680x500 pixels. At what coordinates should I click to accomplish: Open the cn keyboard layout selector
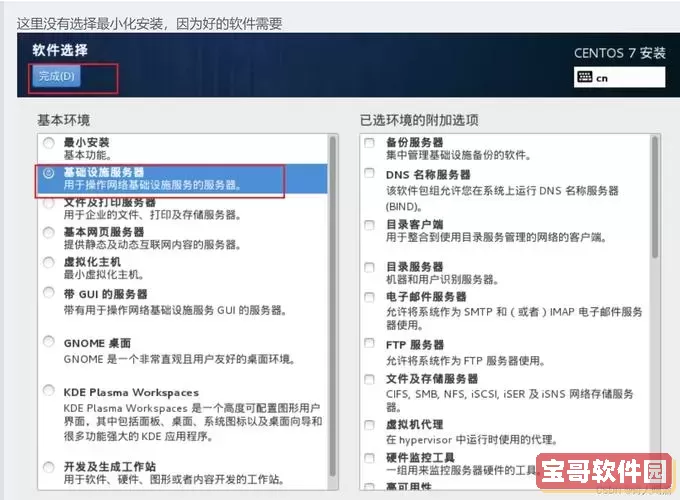(x=619, y=78)
